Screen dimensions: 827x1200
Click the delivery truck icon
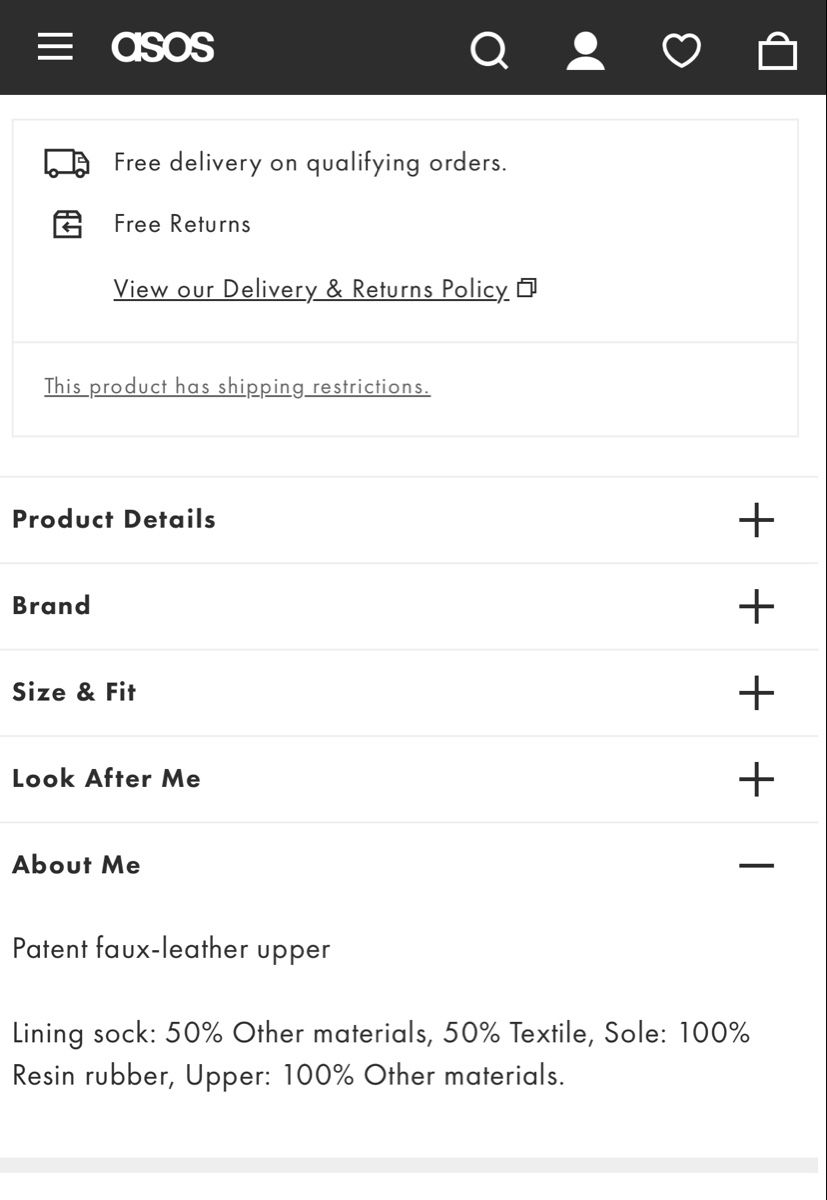(x=67, y=163)
